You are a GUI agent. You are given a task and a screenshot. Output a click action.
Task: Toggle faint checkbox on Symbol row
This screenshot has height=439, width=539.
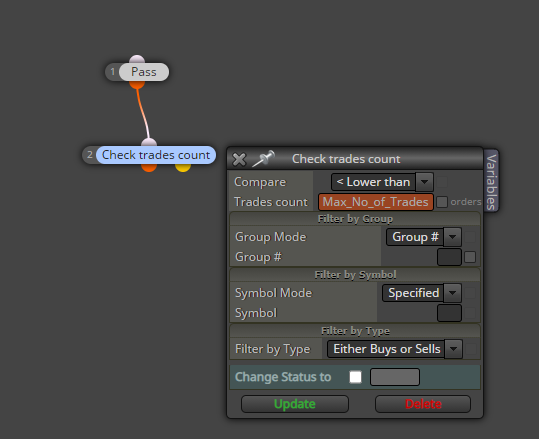[x=470, y=313]
